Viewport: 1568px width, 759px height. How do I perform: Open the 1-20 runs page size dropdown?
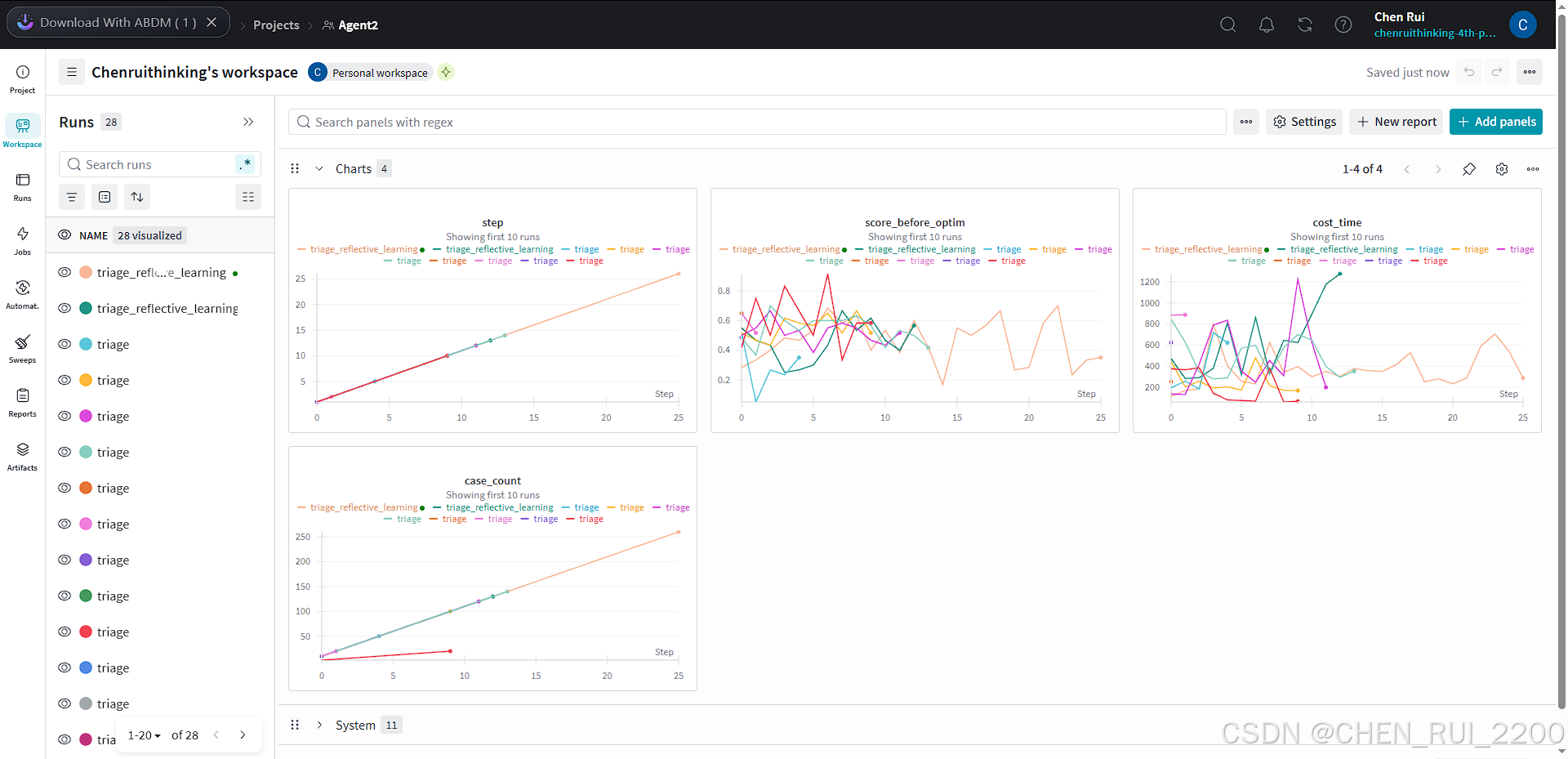tap(145, 735)
